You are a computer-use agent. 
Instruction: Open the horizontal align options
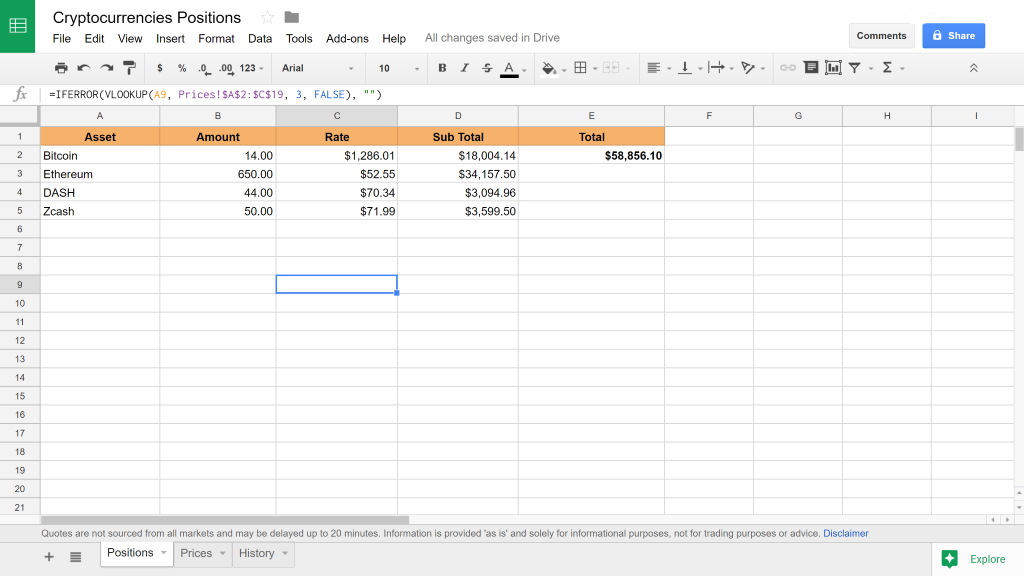[x=653, y=68]
